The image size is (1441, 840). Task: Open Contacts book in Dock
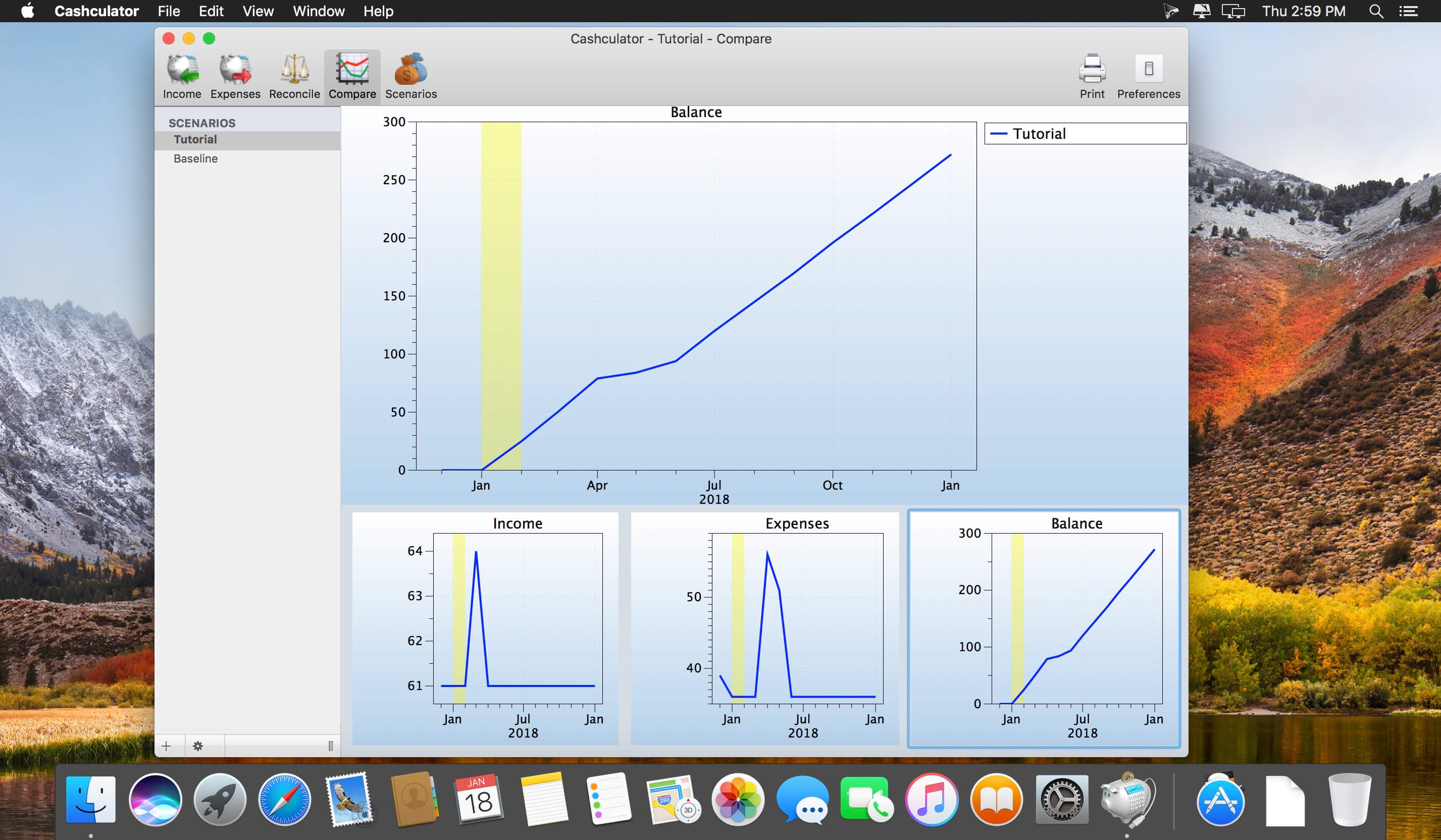(x=414, y=800)
